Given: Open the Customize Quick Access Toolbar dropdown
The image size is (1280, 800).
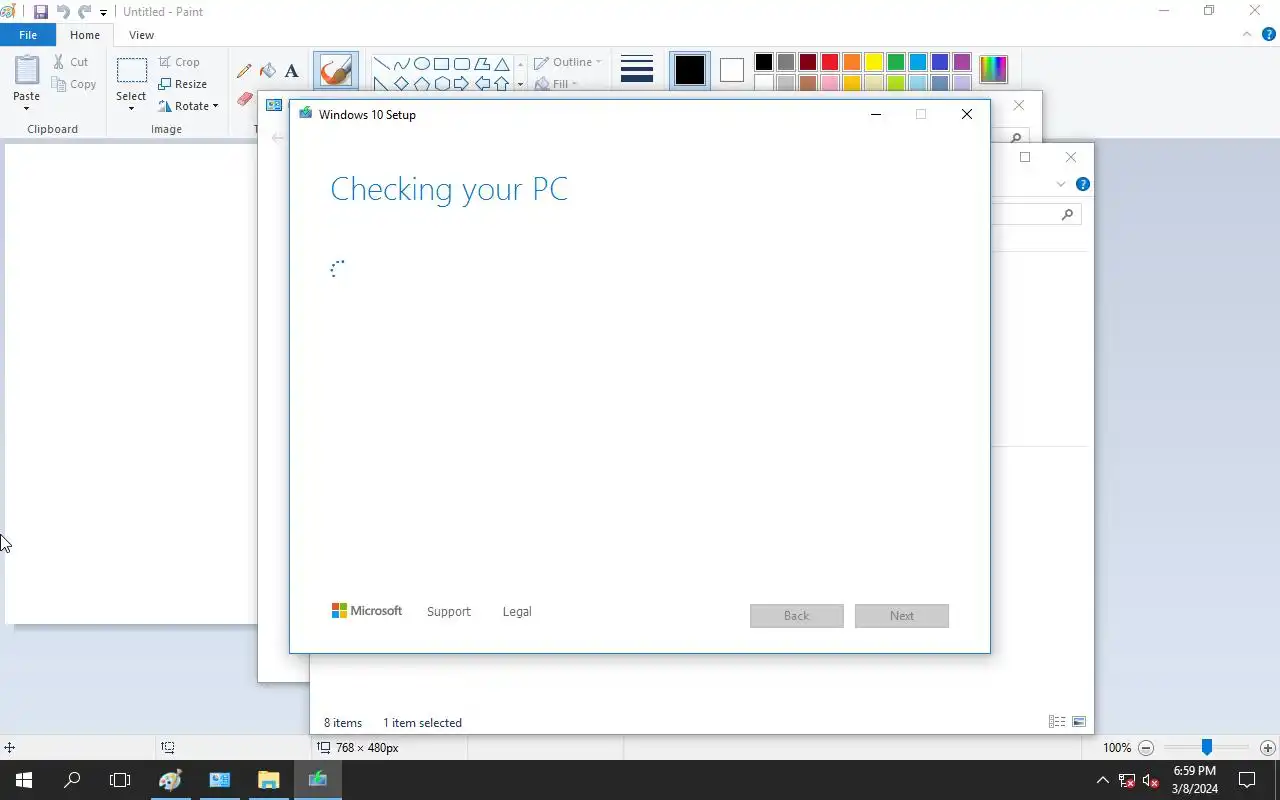Looking at the screenshot, I should pyautogui.click(x=103, y=13).
